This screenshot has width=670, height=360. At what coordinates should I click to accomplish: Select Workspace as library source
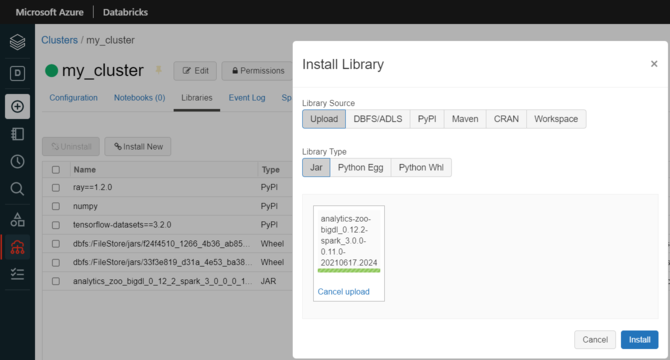click(x=556, y=119)
